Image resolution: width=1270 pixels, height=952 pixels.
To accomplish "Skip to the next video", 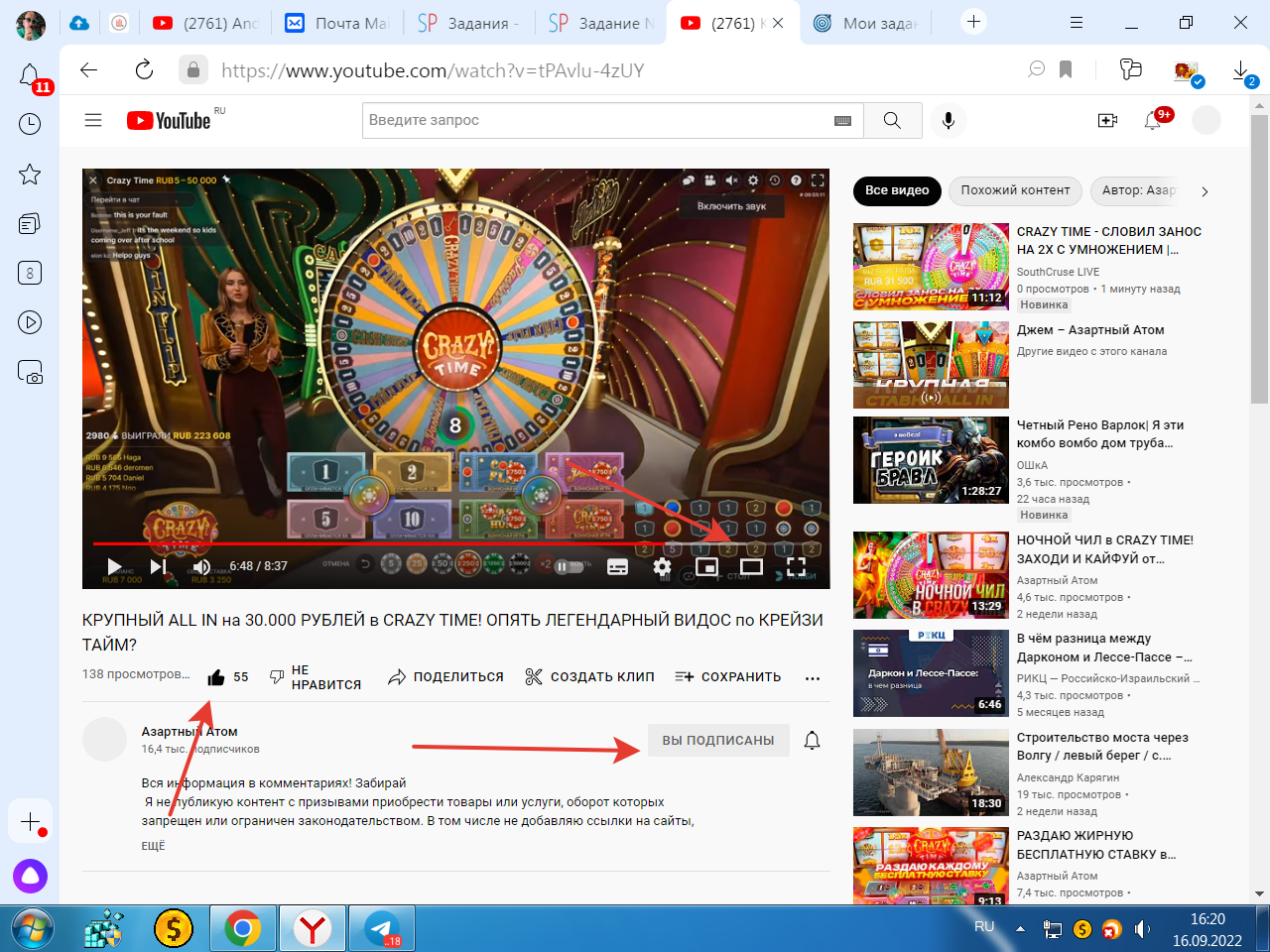I will (x=158, y=566).
